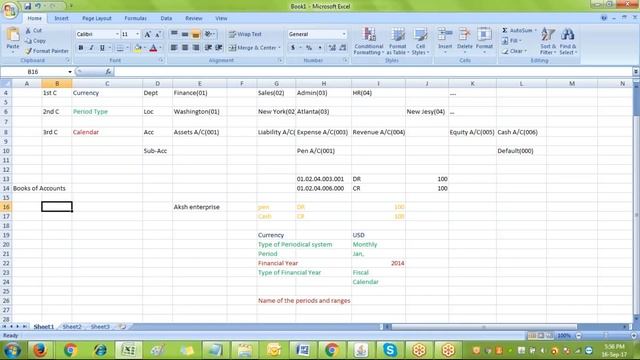
Task: Decrease the cell indent
Action: click(x=208, y=48)
